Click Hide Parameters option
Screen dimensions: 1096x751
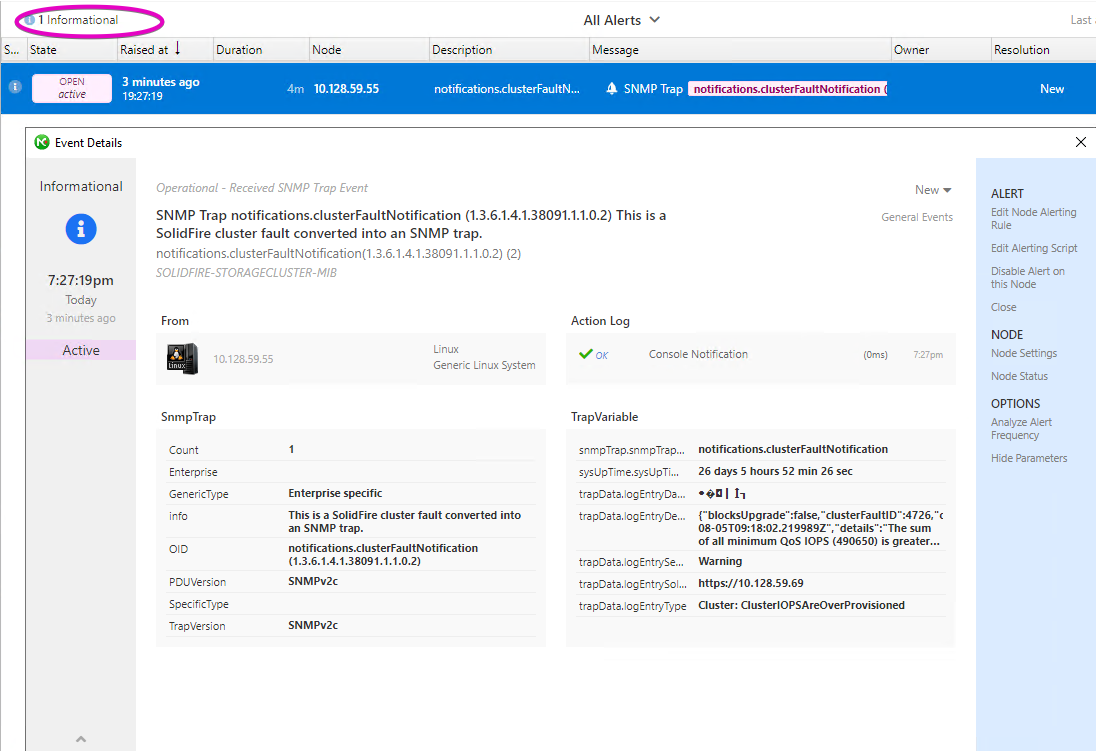(x=1029, y=458)
